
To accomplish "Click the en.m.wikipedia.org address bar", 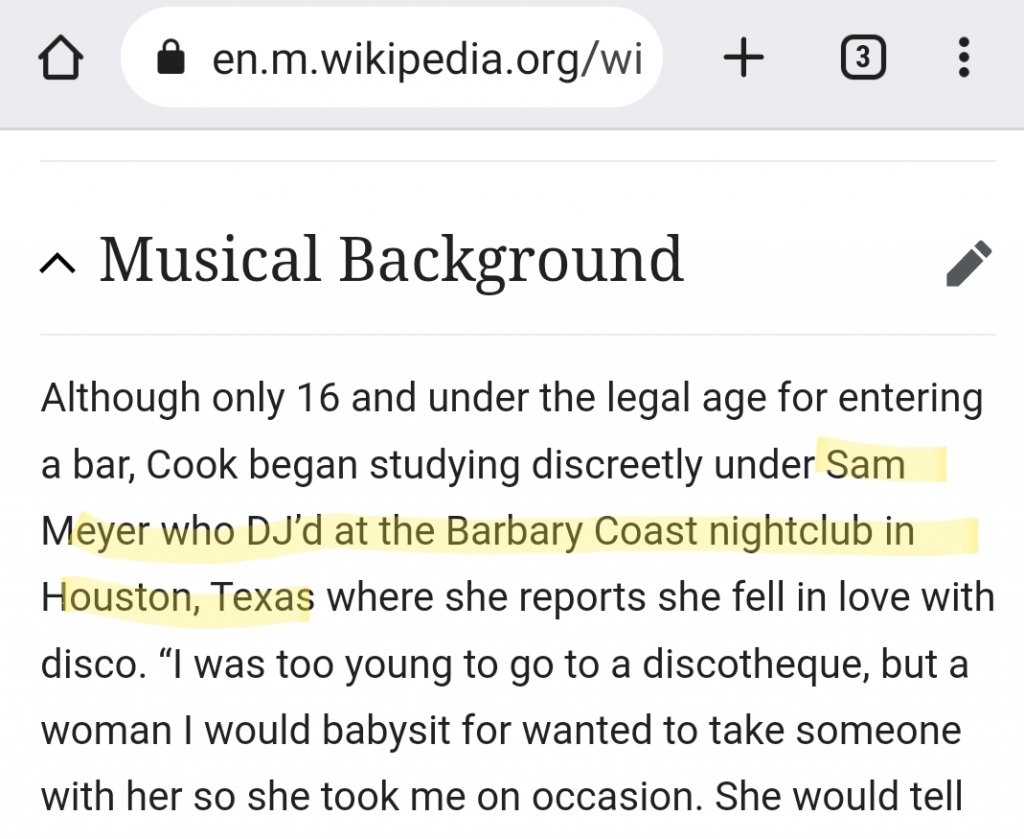I will (425, 60).
